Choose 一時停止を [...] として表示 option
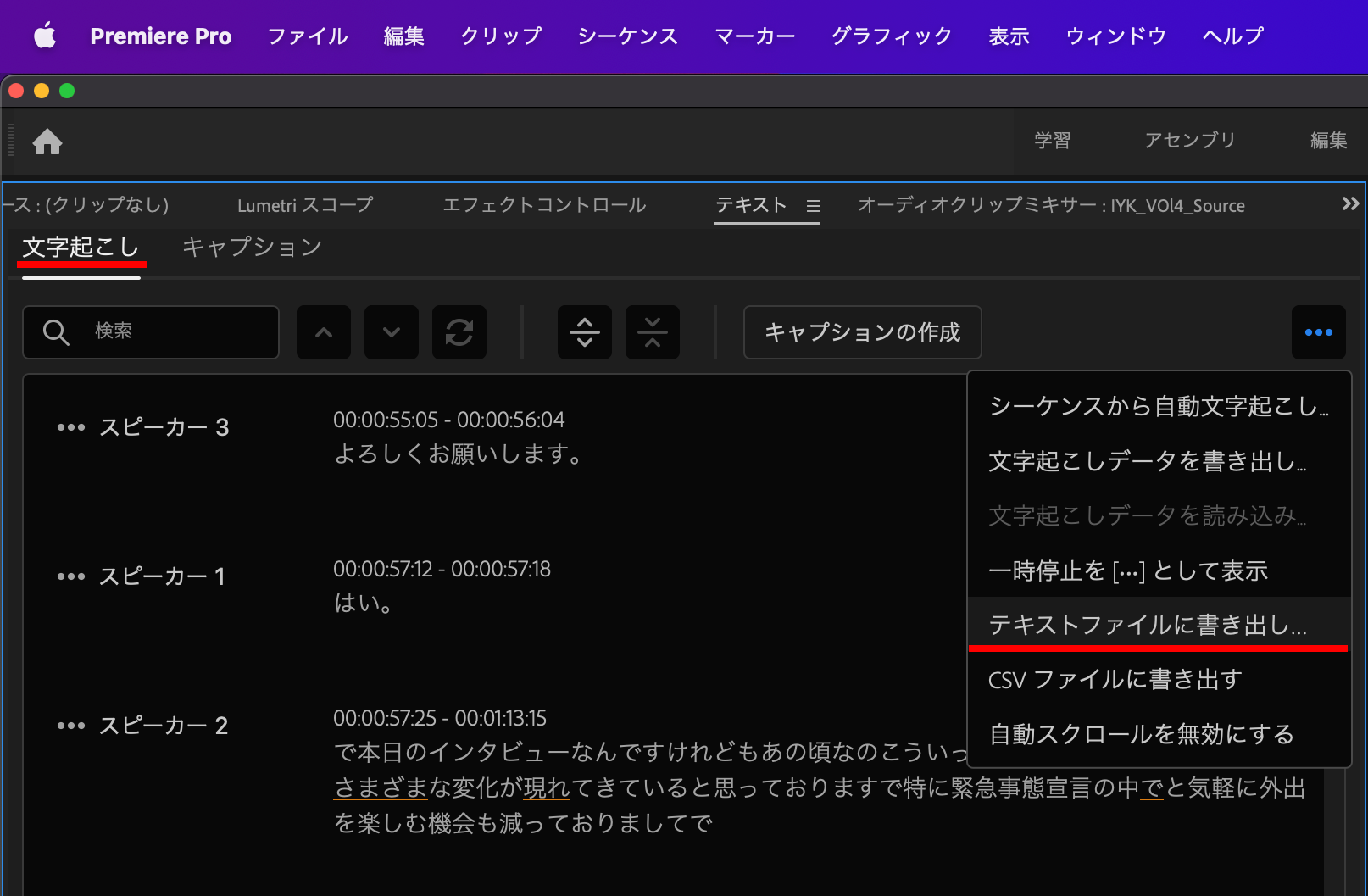 tap(1159, 570)
